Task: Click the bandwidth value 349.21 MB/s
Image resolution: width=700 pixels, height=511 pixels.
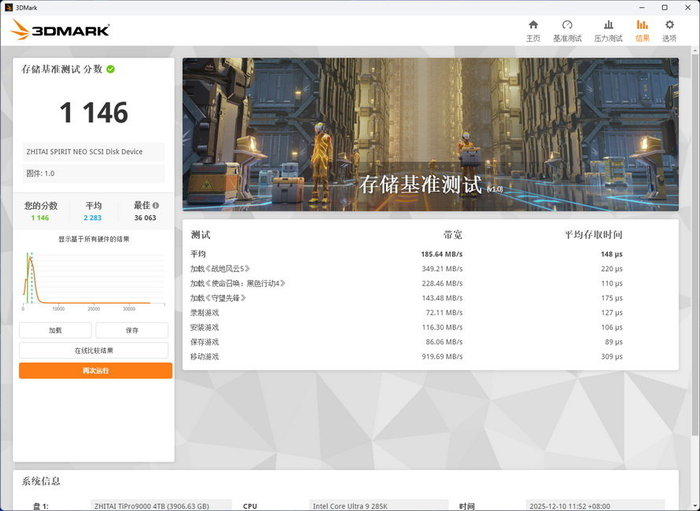Action: pyautogui.click(x=442, y=269)
